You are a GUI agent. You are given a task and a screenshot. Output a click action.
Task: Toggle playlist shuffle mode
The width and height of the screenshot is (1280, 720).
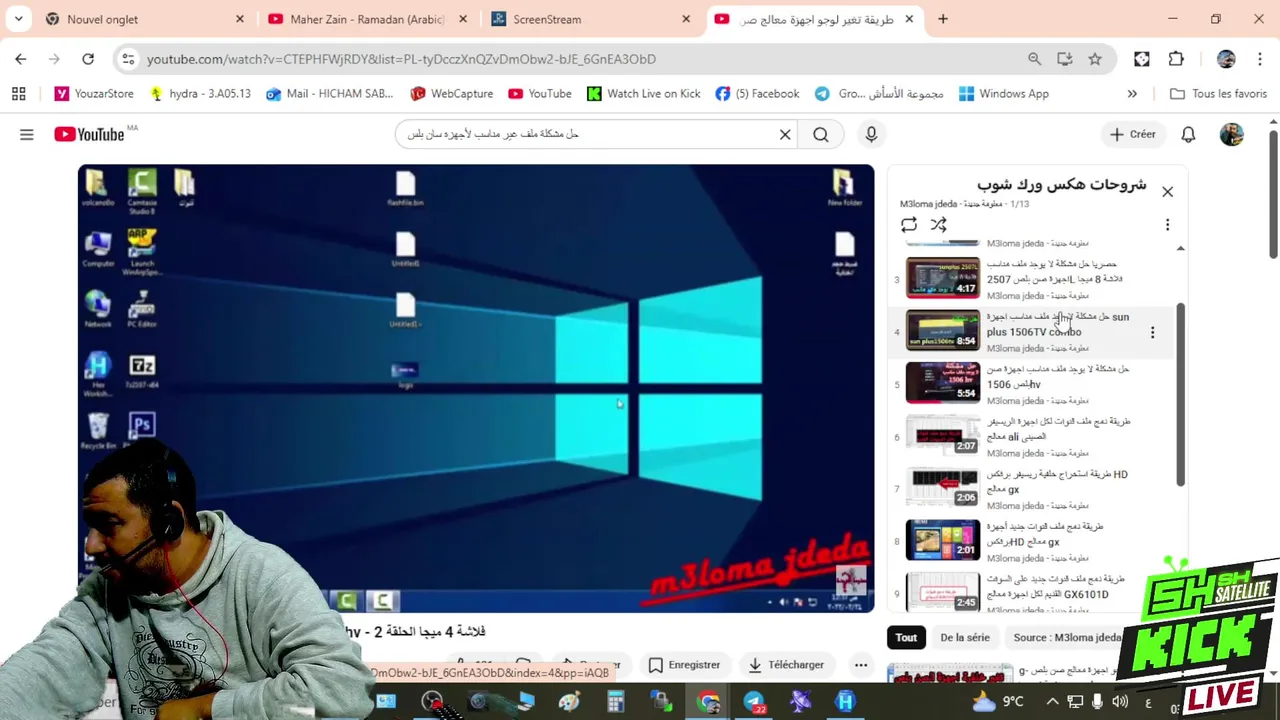tap(938, 225)
